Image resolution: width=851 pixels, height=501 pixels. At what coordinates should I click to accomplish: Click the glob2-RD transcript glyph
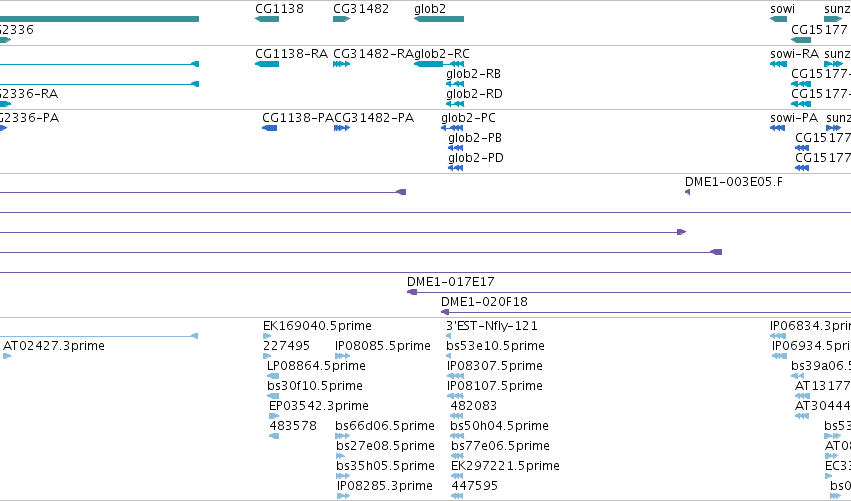455,104
